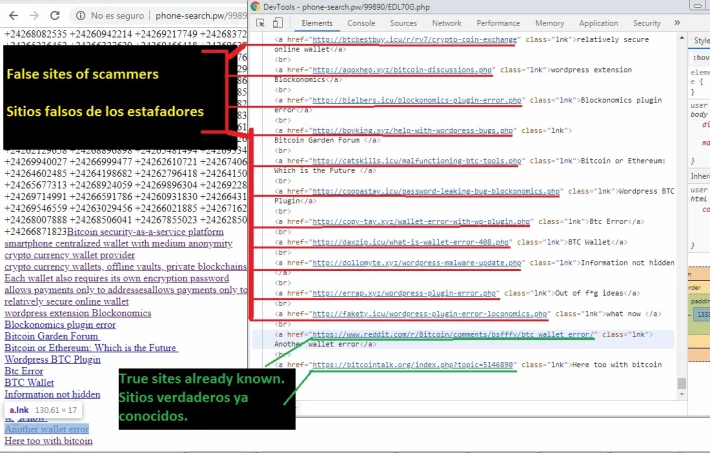Go back with the browser back arrow
Image resolution: width=710 pixels, height=453 pixels.
14,15
